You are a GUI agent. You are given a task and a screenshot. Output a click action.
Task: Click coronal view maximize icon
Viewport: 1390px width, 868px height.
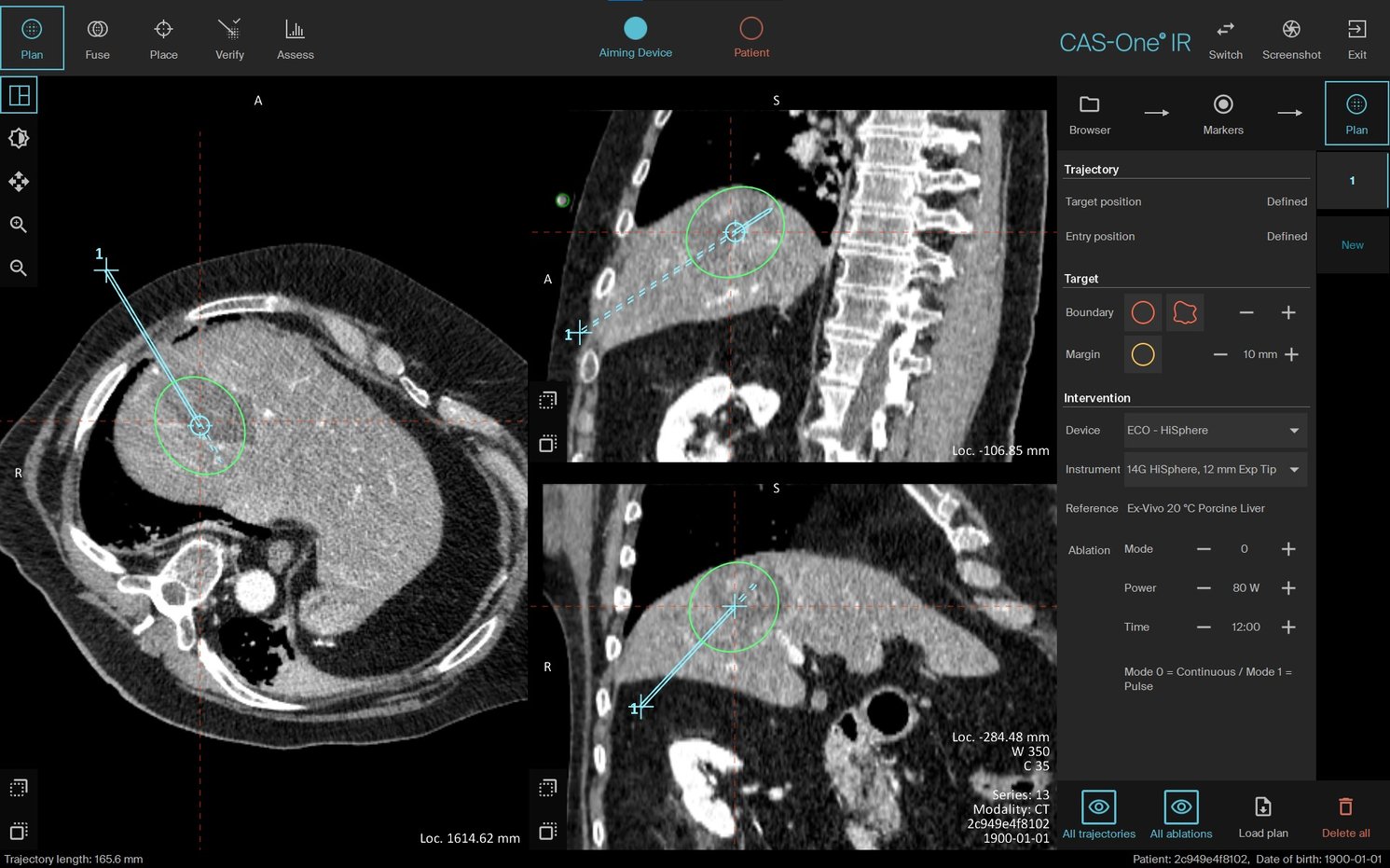[x=548, y=831]
